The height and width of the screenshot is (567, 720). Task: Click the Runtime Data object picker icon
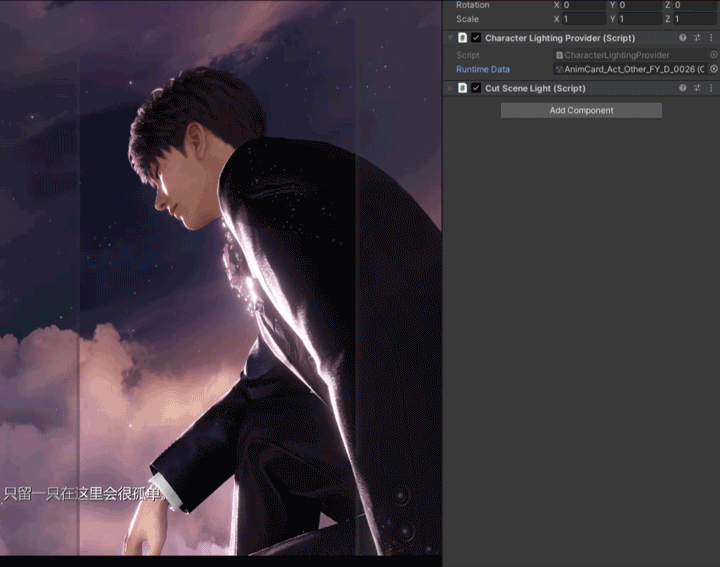pyautogui.click(x=713, y=69)
